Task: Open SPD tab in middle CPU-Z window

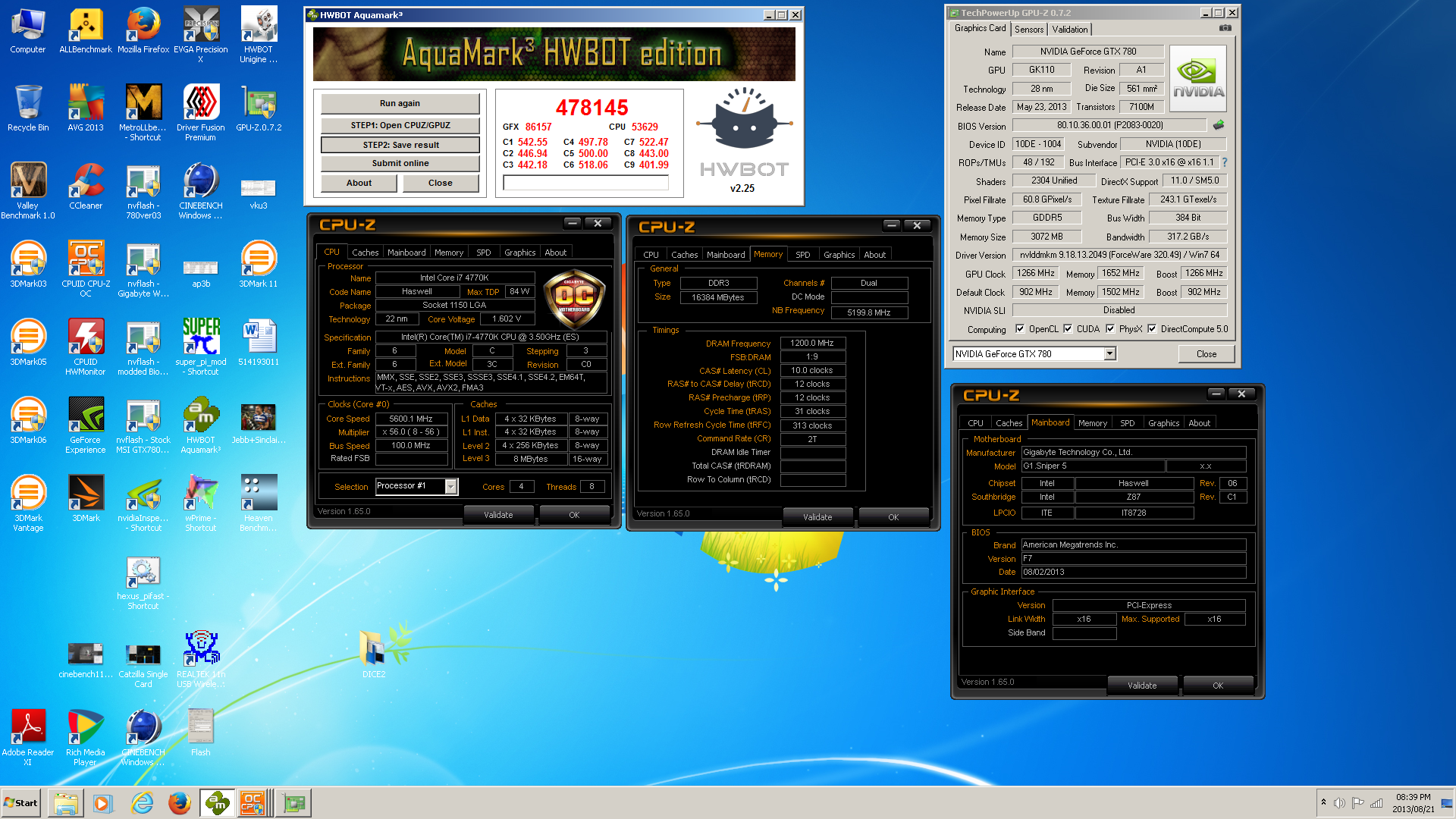Action: point(803,255)
